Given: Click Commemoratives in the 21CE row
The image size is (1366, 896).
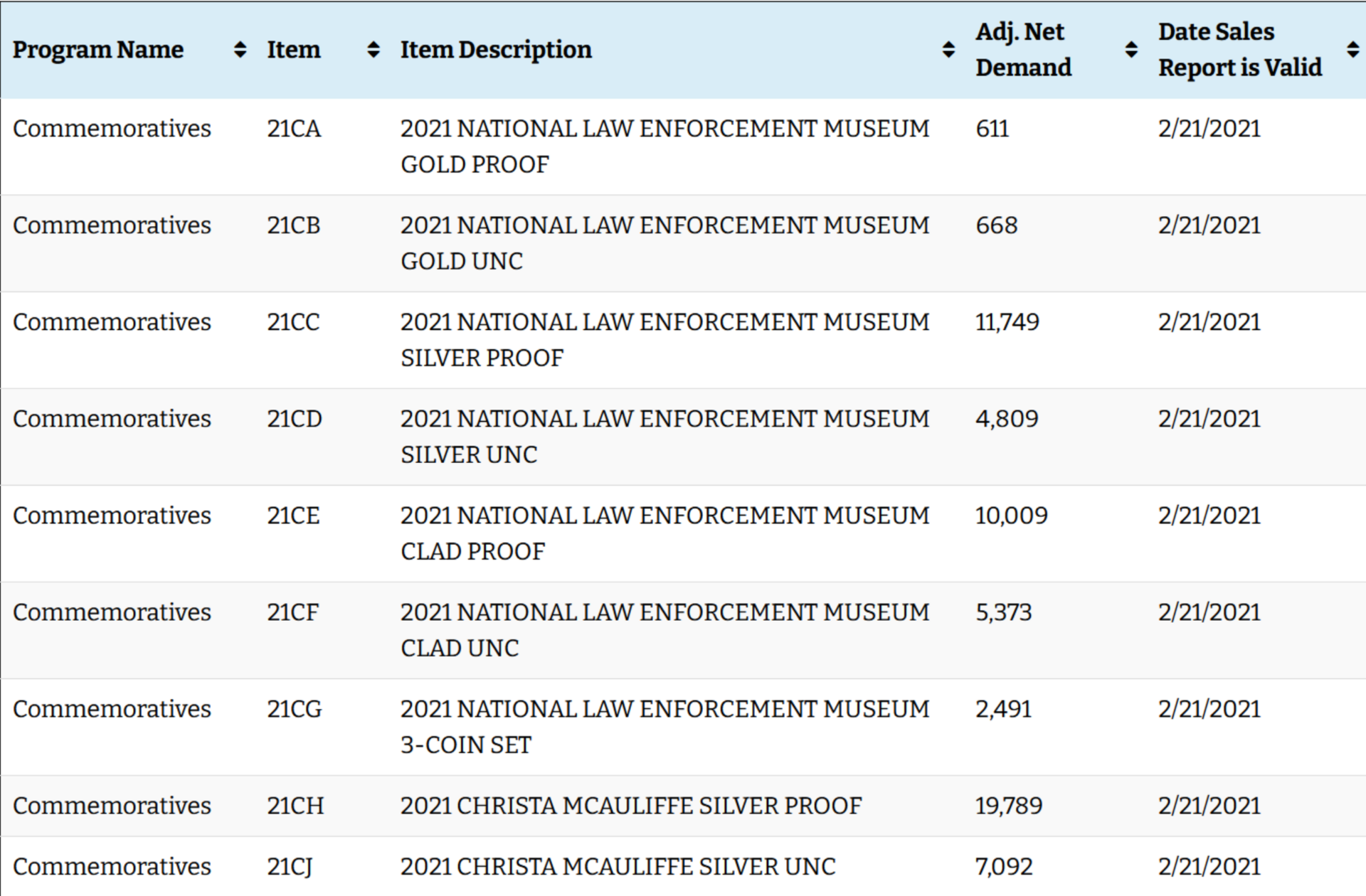Looking at the screenshot, I should (x=112, y=516).
